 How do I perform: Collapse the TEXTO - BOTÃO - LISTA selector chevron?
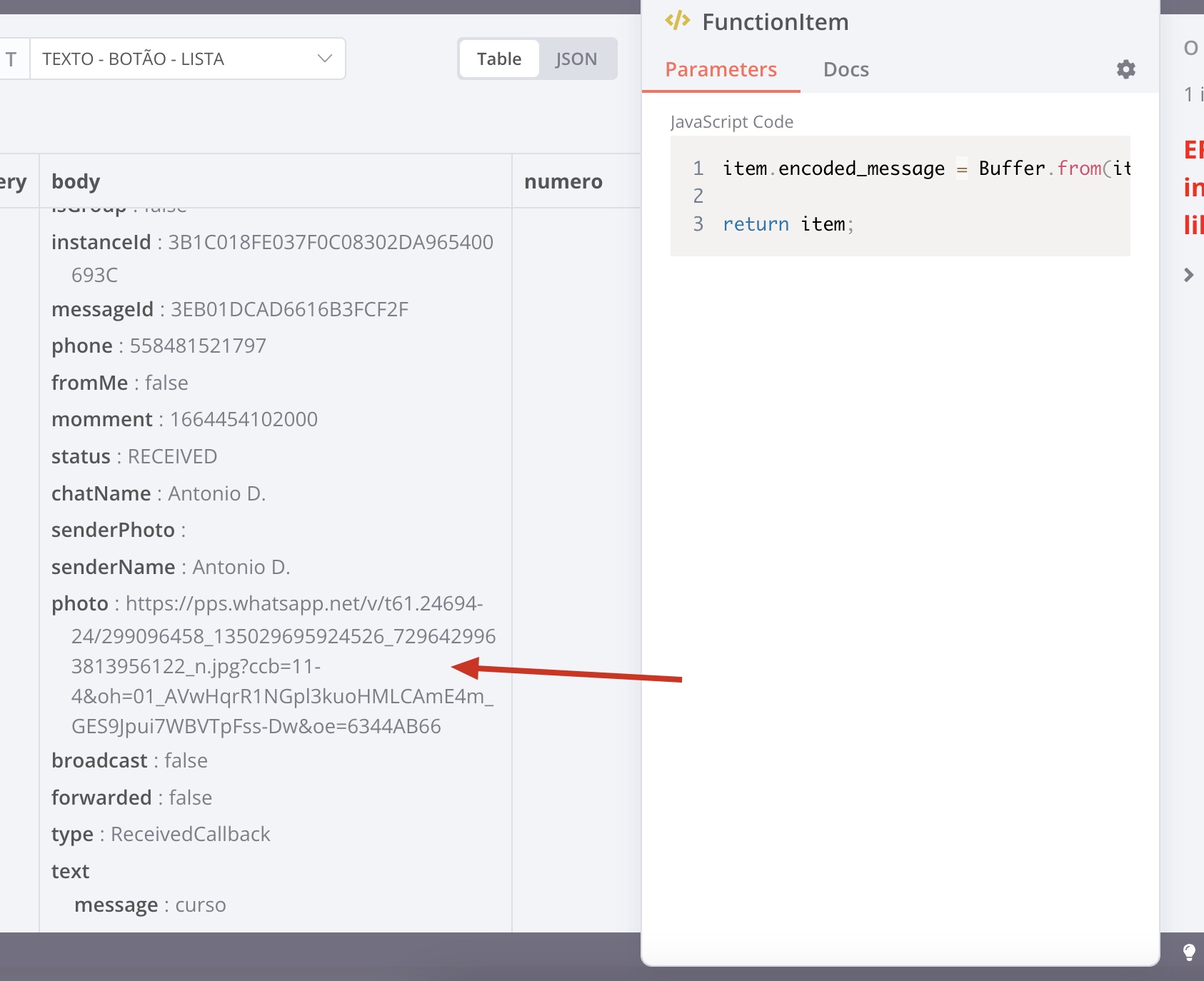(325, 59)
